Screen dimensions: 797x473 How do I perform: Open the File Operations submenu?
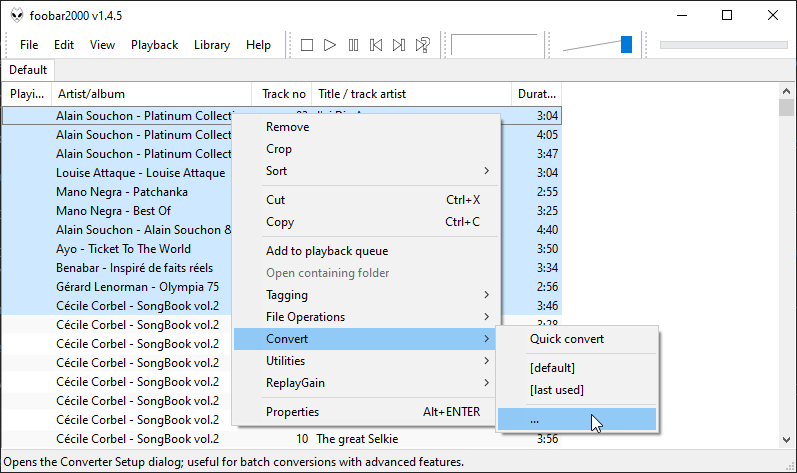point(365,317)
